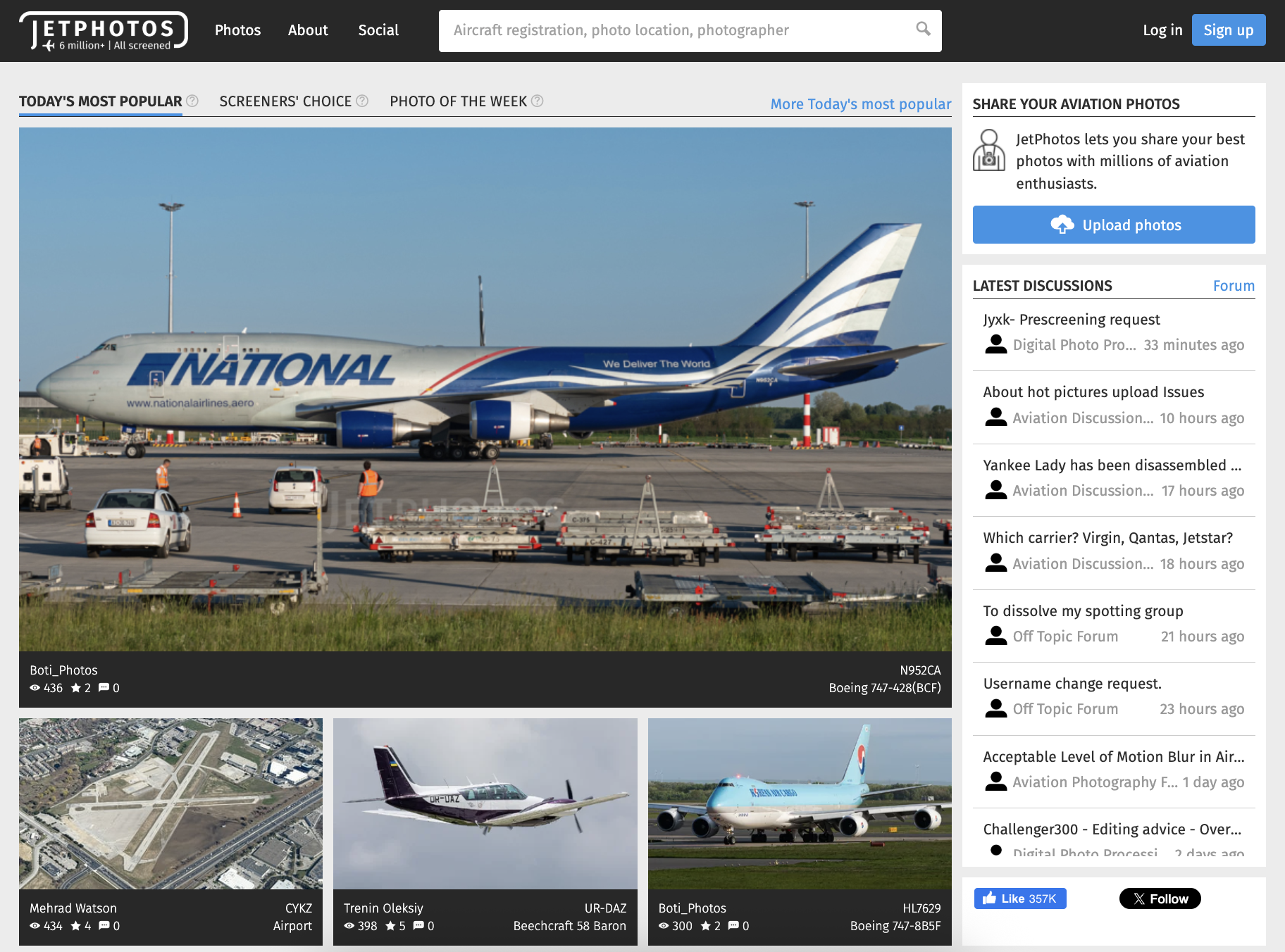1285x952 pixels.
Task: Open the About menu
Action: tap(308, 30)
